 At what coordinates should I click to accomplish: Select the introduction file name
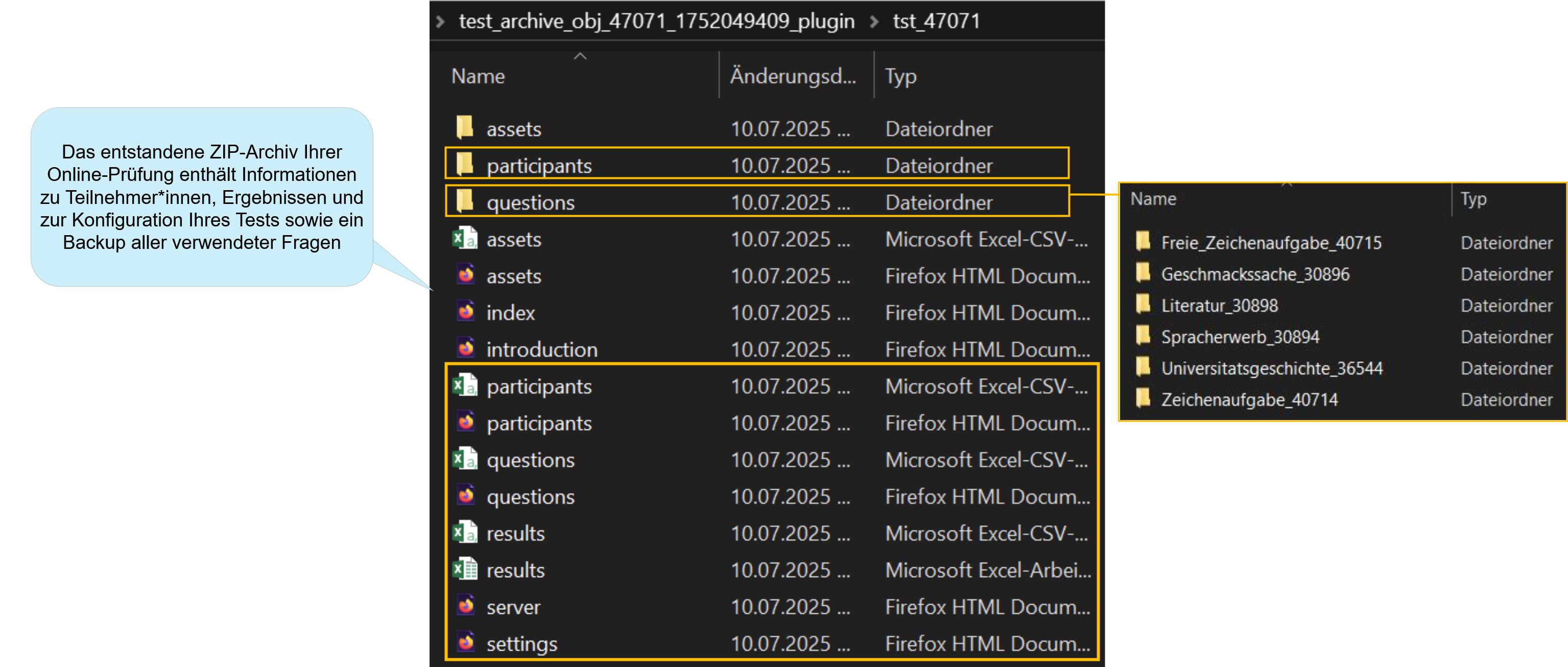click(542, 350)
